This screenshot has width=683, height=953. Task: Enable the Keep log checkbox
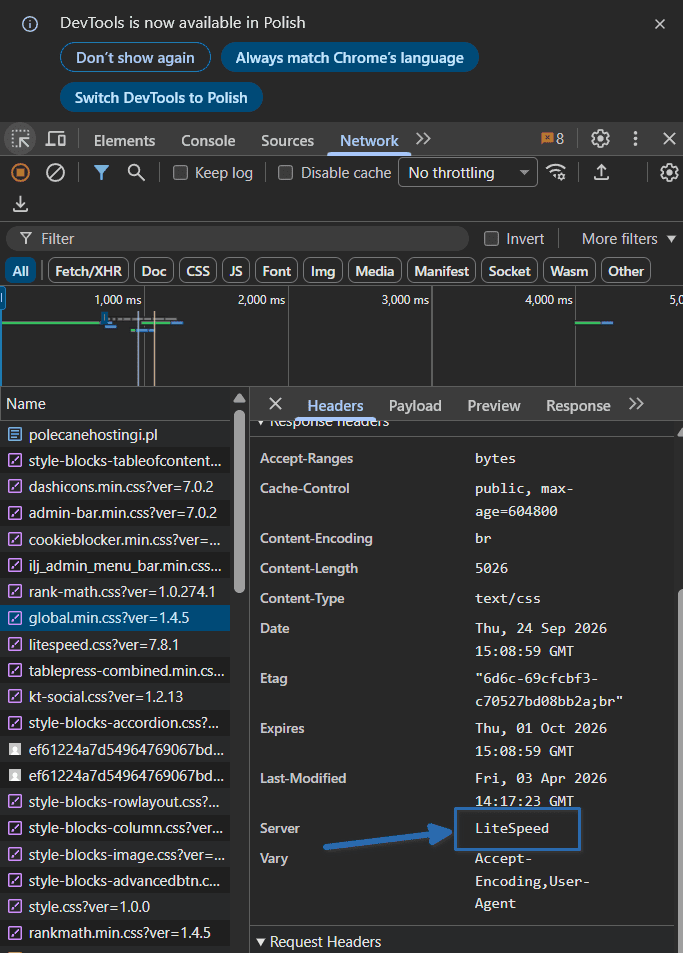[x=180, y=173]
